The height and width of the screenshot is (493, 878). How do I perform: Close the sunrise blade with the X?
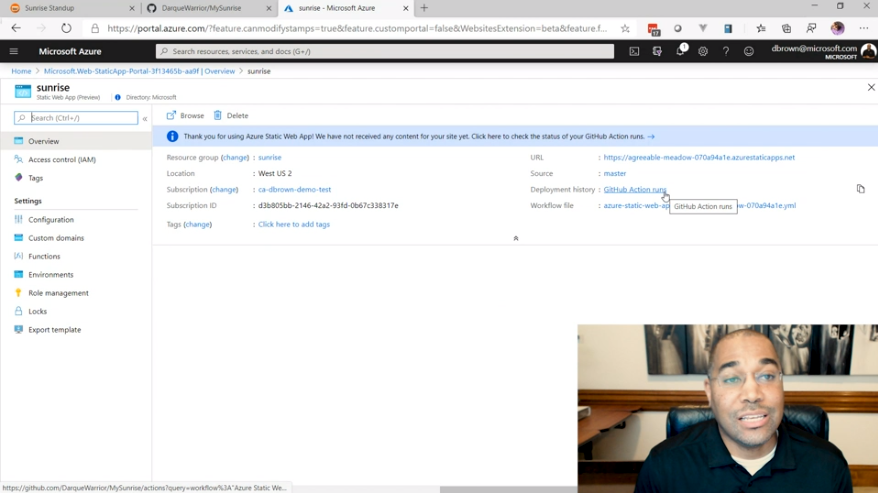coord(871,87)
